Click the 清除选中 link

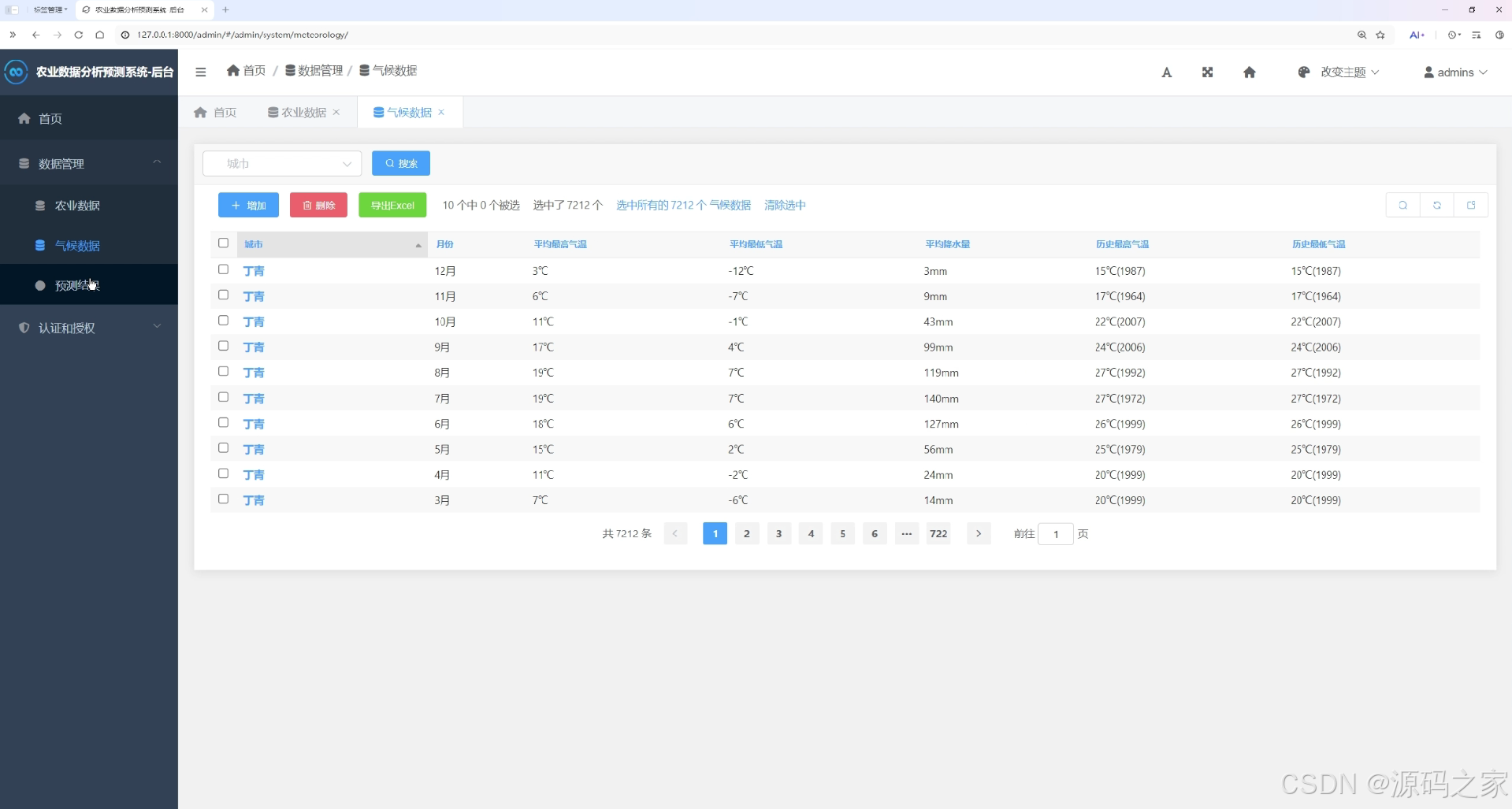point(785,205)
